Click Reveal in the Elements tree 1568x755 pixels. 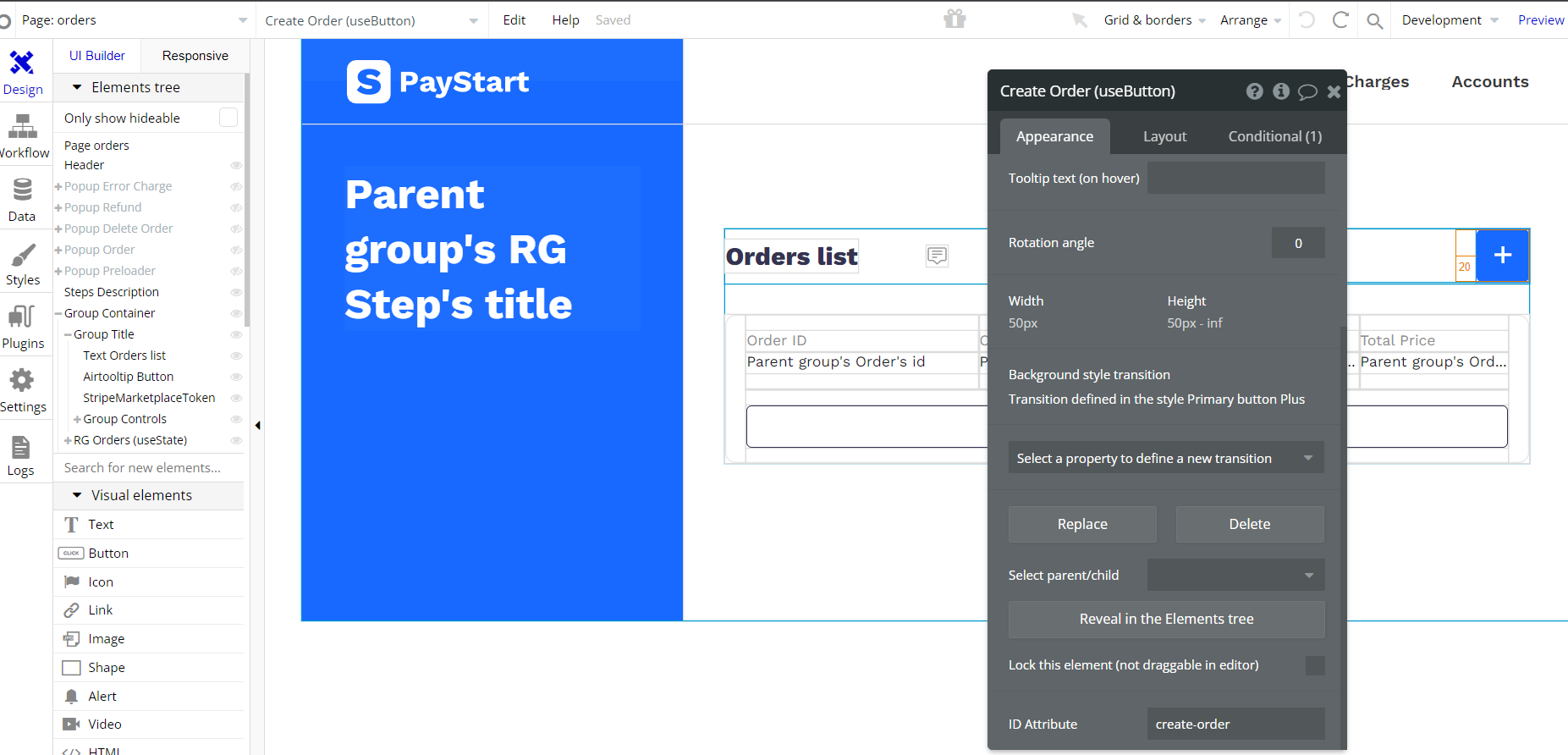[x=1167, y=620]
